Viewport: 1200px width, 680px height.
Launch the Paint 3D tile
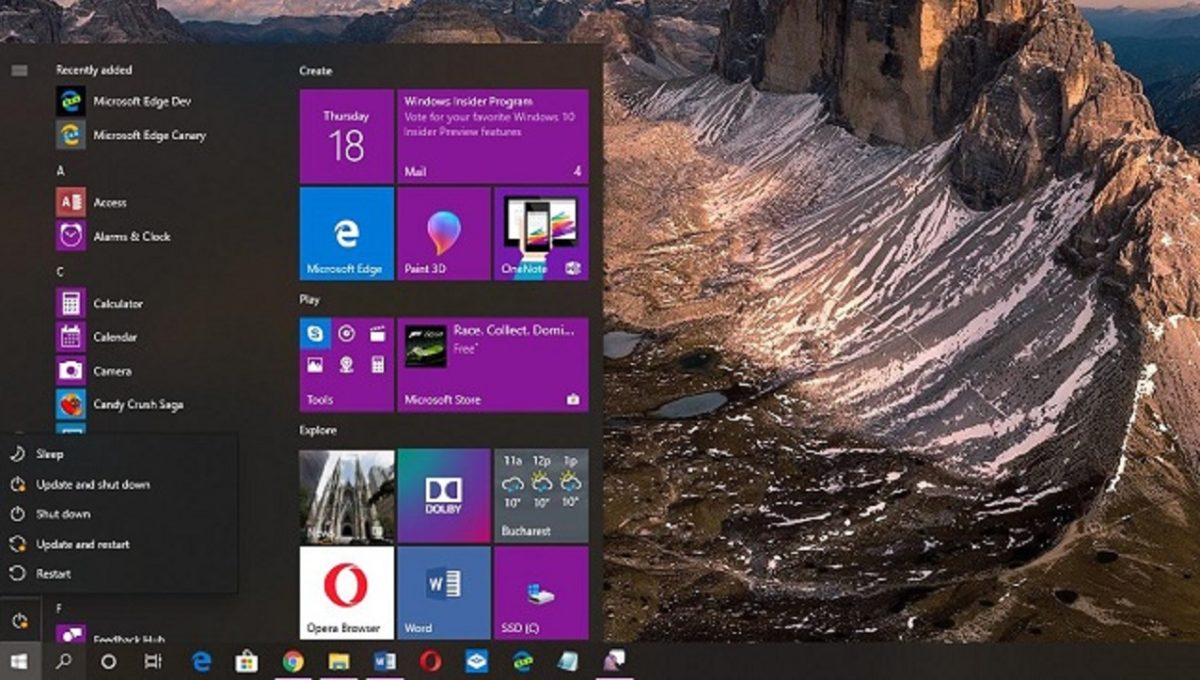[x=443, y=233]
